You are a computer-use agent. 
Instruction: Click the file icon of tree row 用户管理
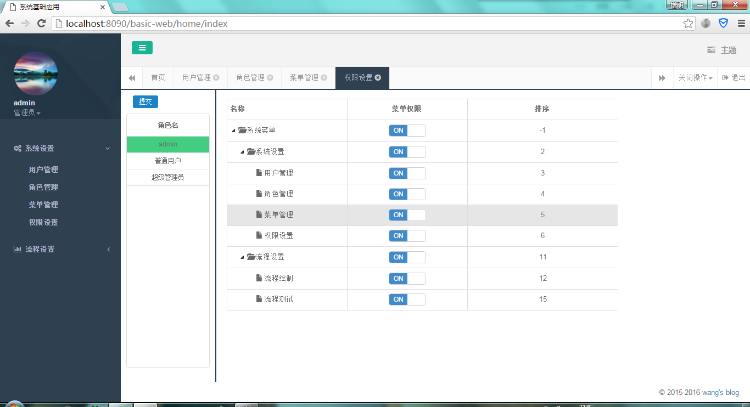coord(259,173)
